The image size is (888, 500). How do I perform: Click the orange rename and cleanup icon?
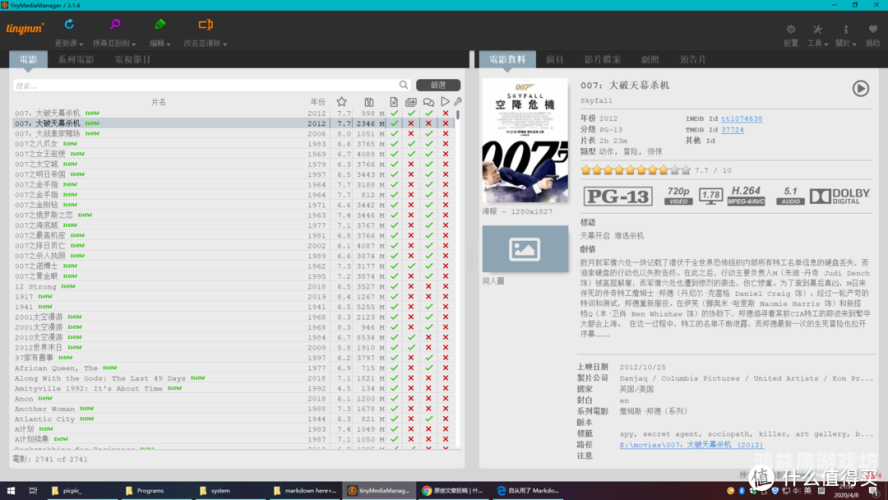(206, 24)
